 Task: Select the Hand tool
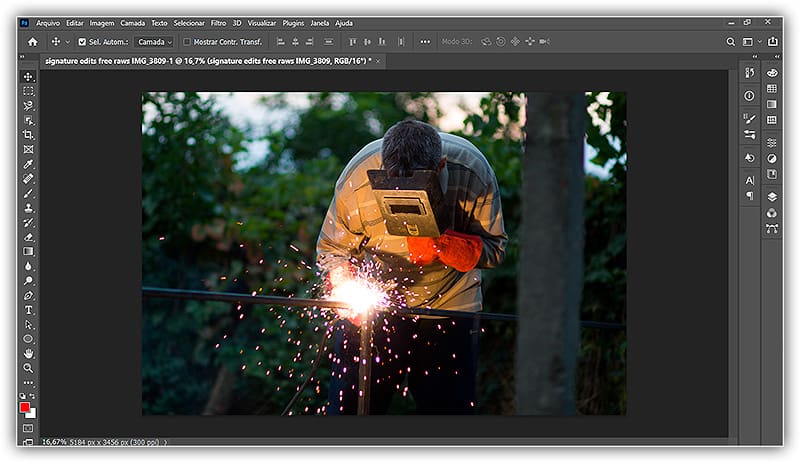[x=28, y=353]
